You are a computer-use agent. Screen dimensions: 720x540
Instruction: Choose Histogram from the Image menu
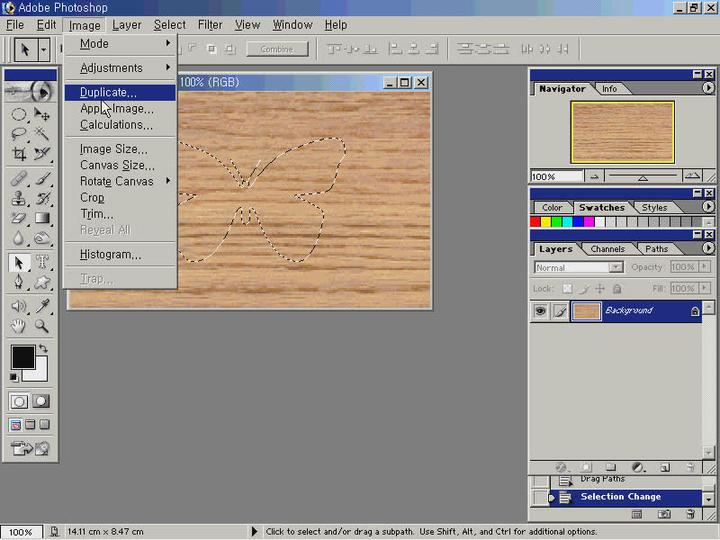(120, 254)
